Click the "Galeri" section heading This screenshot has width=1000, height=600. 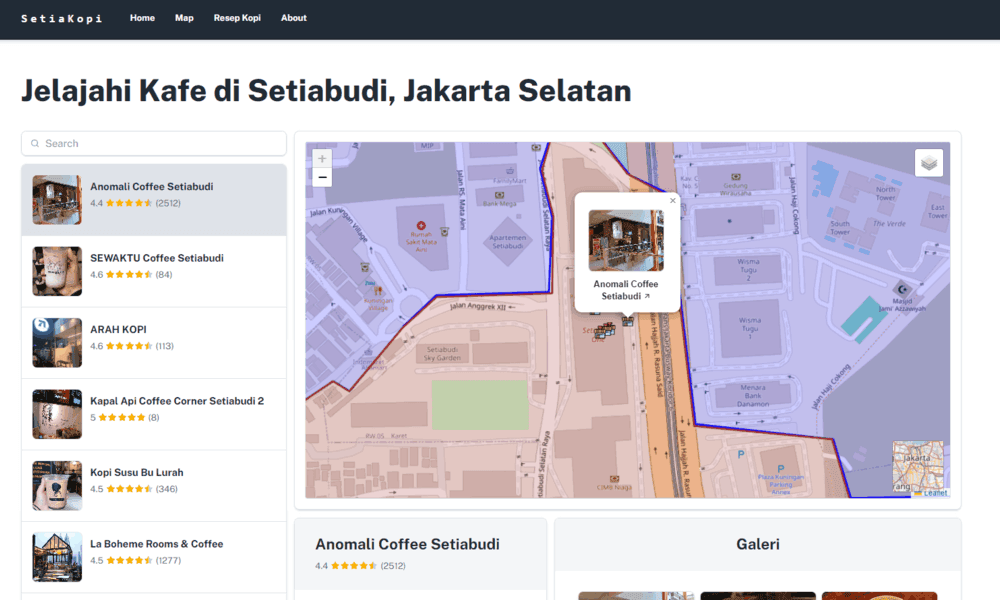[x=758, y=544]
